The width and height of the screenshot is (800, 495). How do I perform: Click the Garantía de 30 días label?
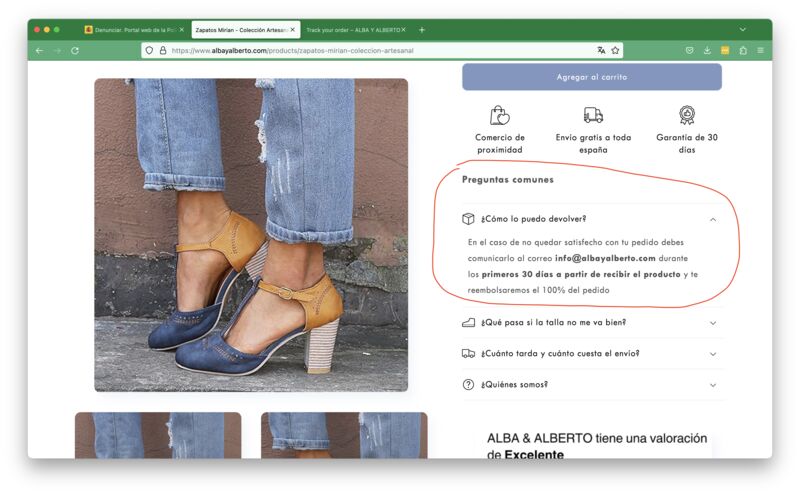click(687, 143)
